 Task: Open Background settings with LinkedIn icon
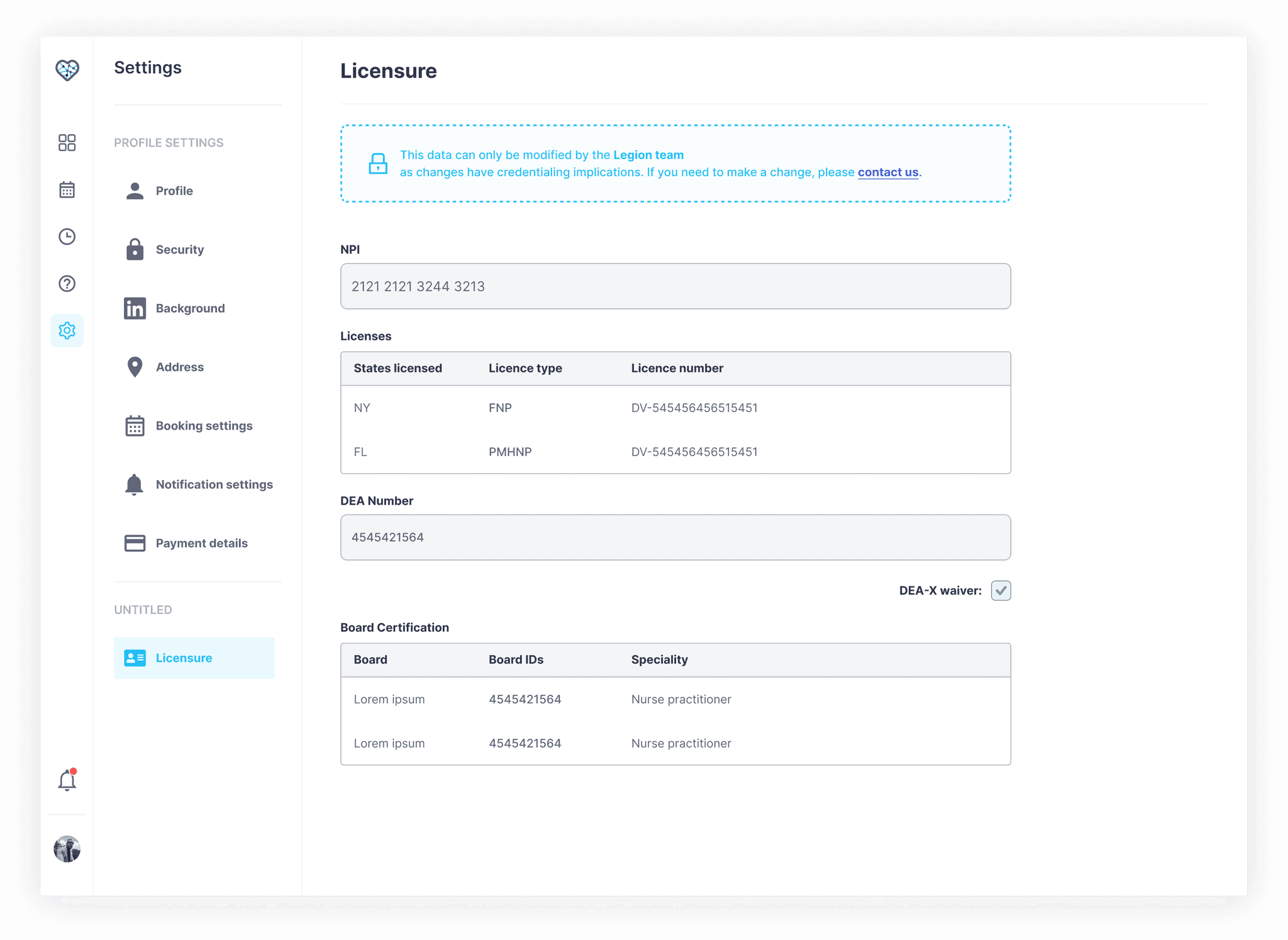click(189, 308)
